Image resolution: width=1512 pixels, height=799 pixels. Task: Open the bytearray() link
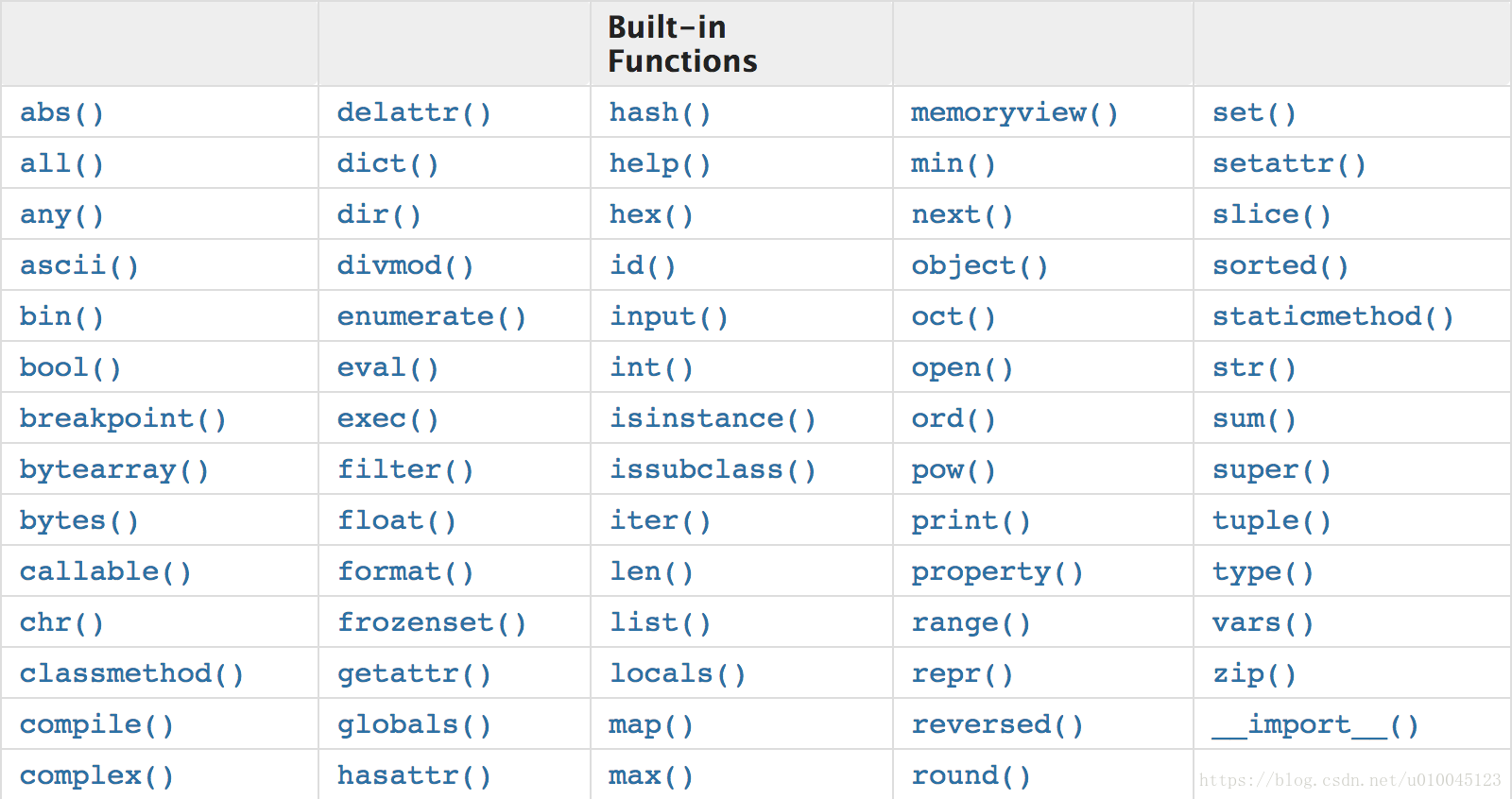114,470
